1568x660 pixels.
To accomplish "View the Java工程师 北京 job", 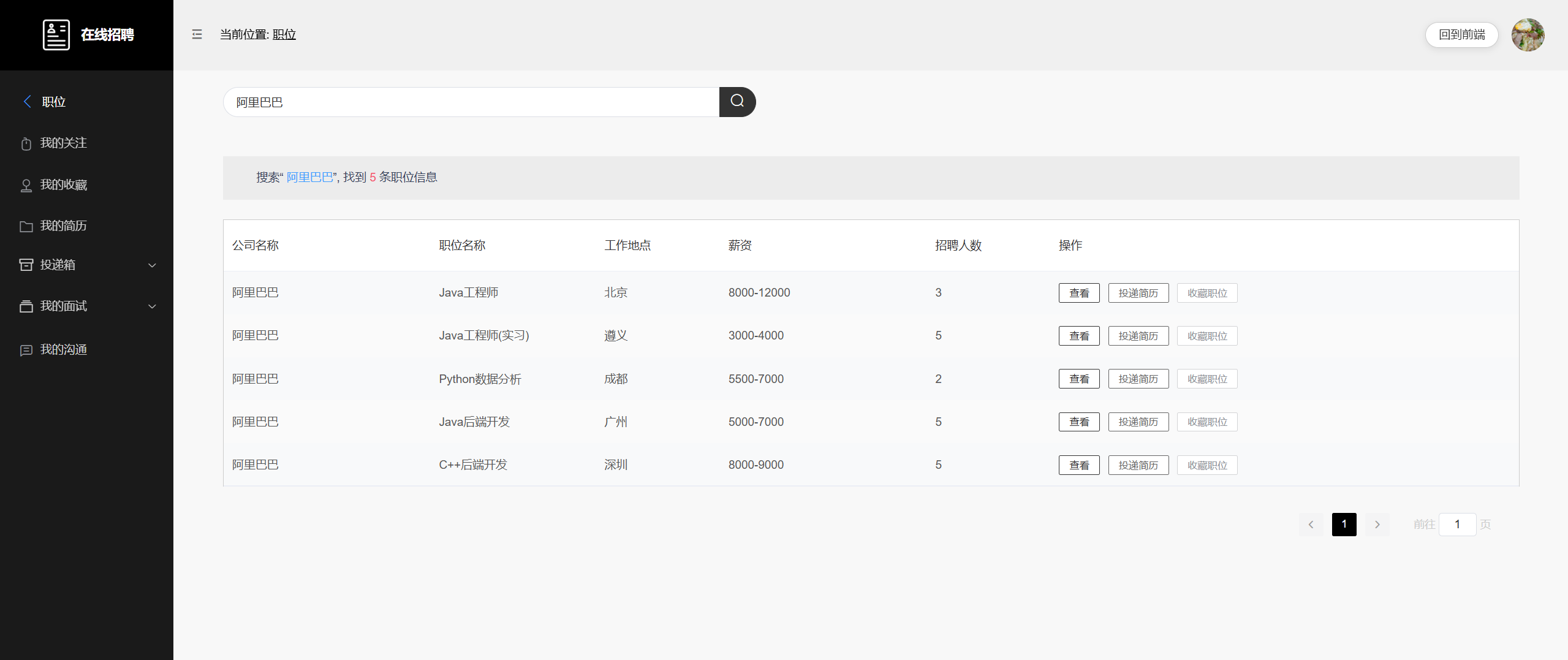I will click(1079, 293).
